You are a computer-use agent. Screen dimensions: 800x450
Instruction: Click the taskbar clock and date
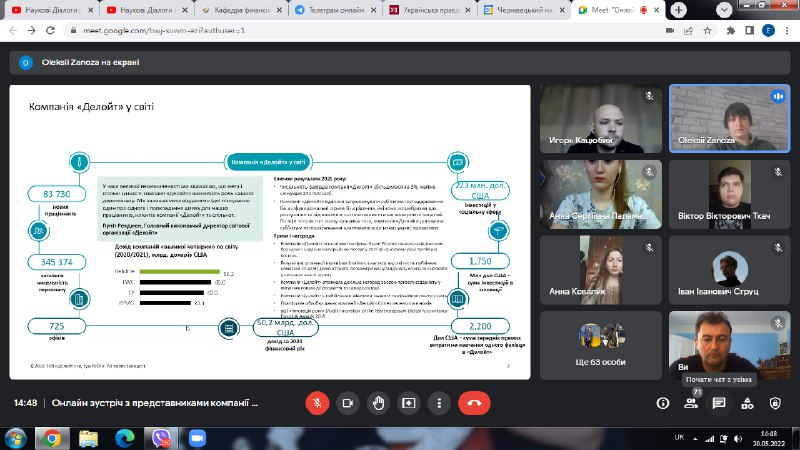(768, 438)
